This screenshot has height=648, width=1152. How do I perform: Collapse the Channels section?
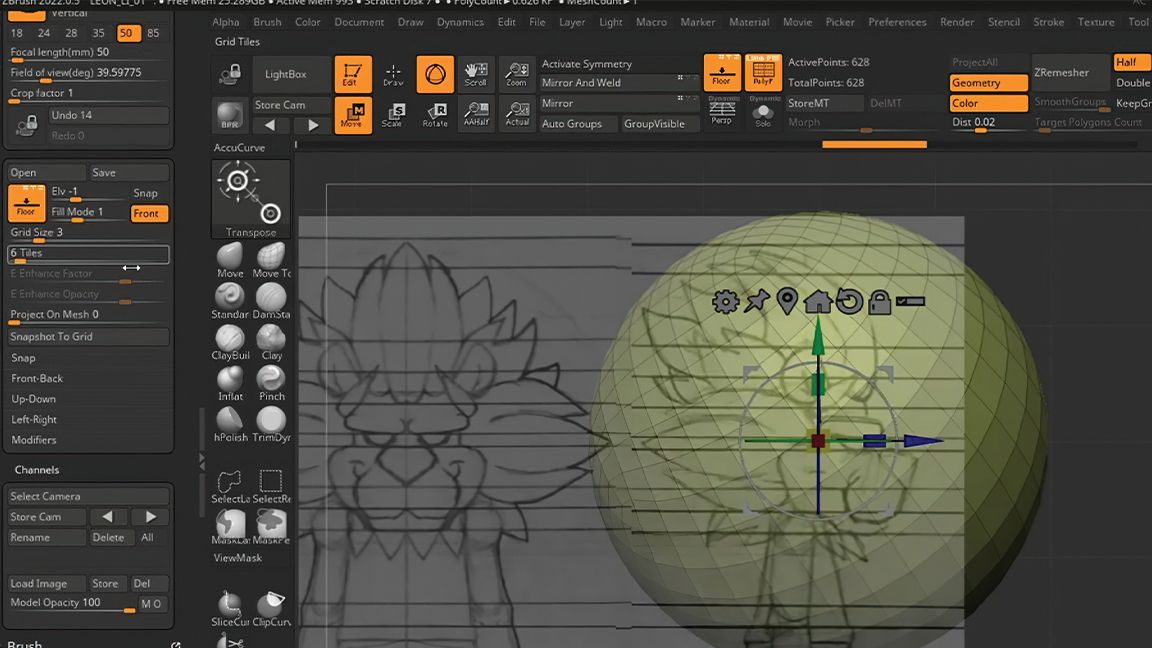click(x=37, y=469)
